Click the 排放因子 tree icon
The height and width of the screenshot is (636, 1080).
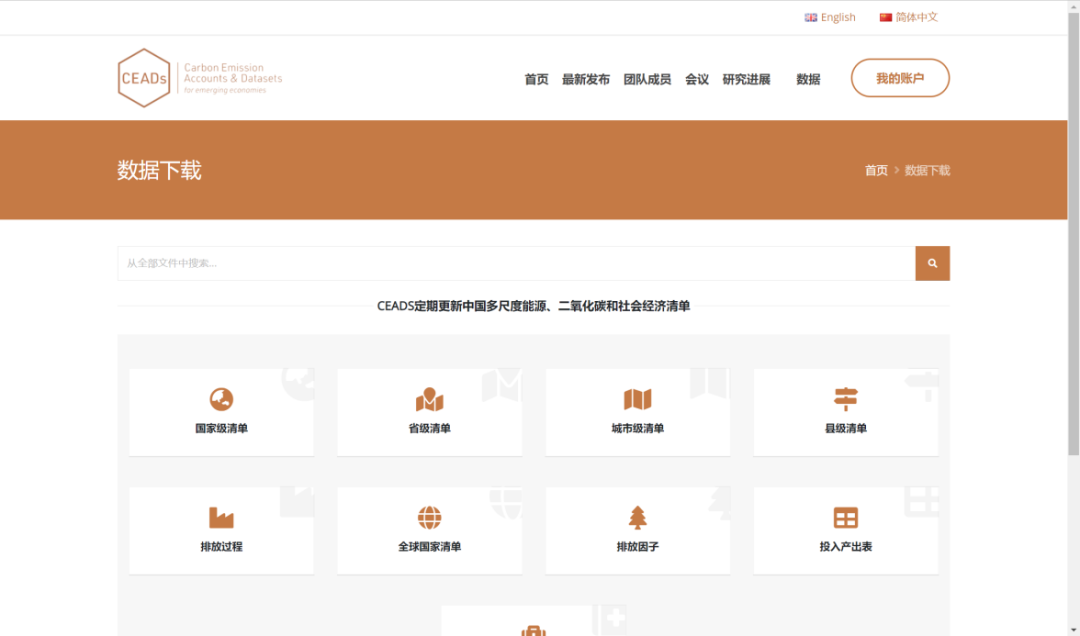[637, 516]
